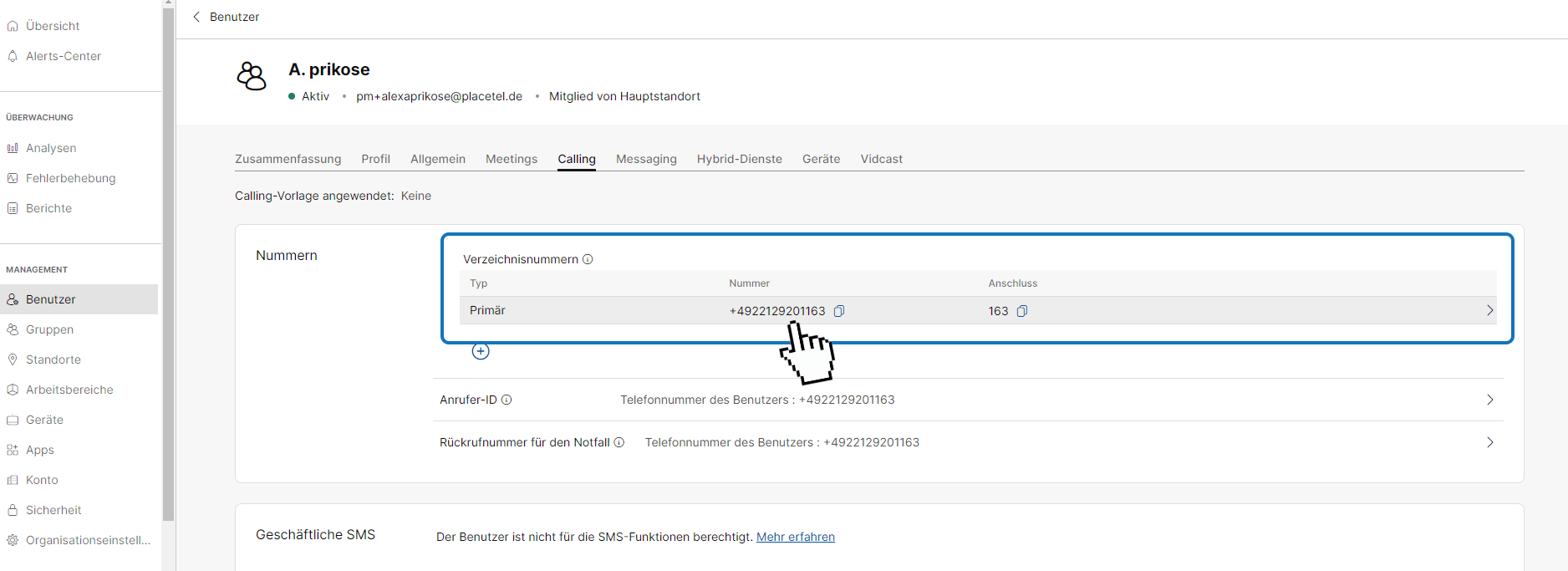Switch to the Meetings tab

tap(512, 159)
